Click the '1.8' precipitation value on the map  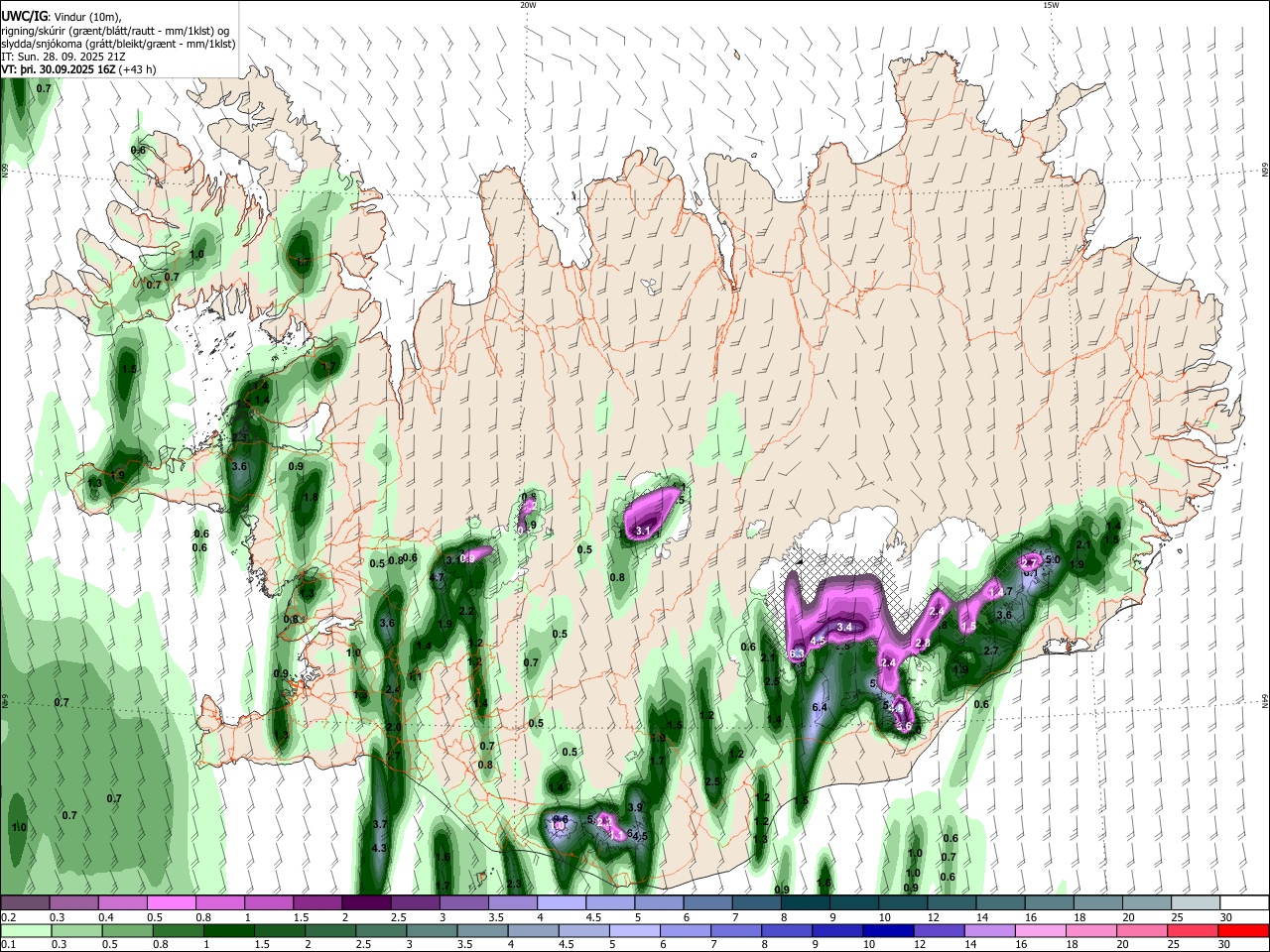[311, 498]
